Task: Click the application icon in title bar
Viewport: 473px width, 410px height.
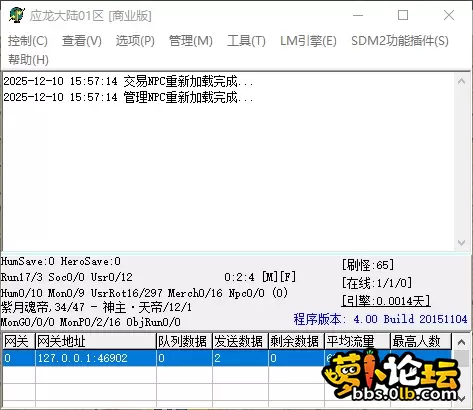Action: [17, 15]
